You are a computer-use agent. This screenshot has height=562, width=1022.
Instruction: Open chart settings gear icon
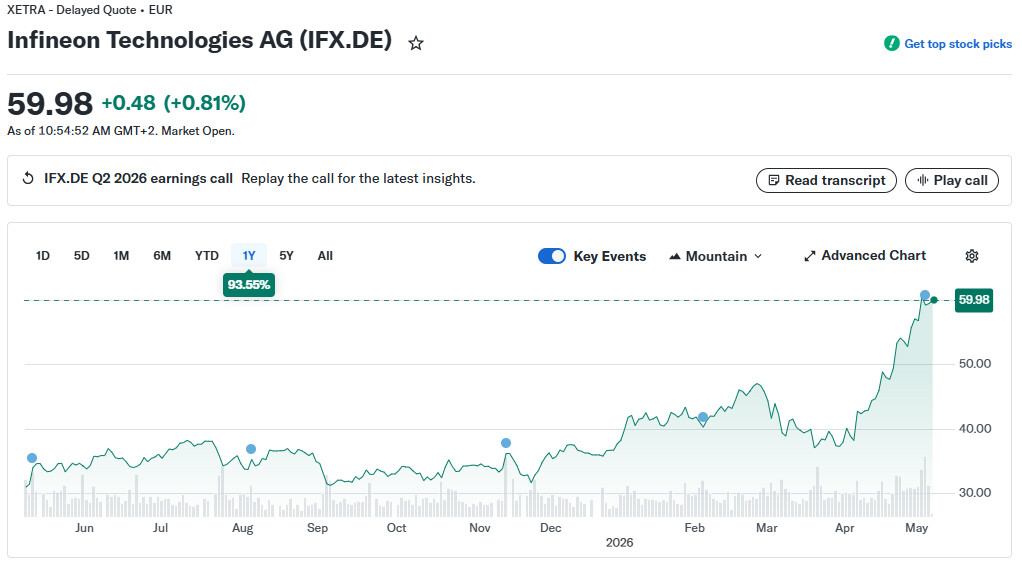971,256
